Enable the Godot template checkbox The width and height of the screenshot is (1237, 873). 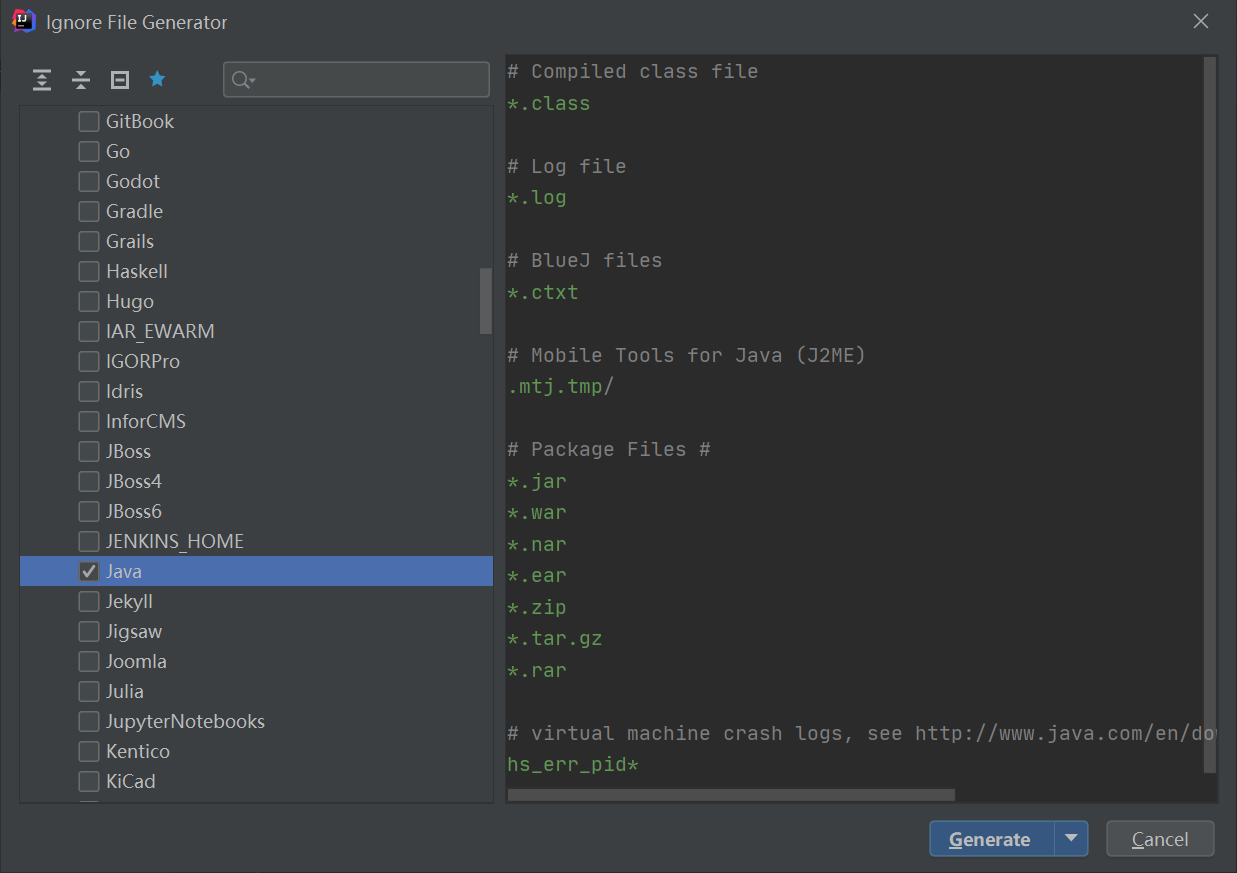point(89,181)
